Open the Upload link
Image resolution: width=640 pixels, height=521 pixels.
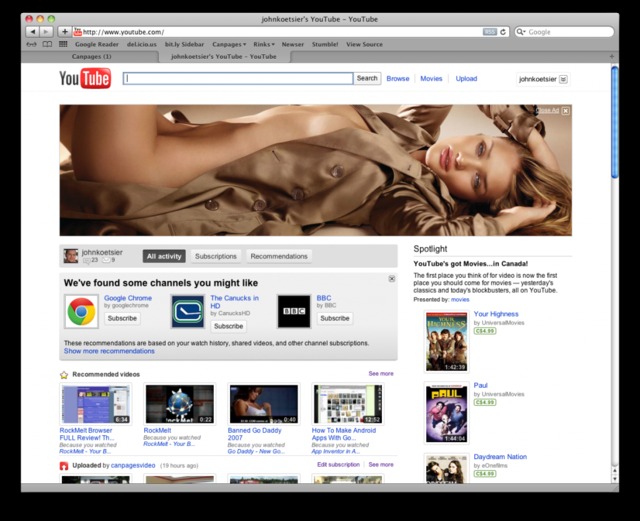[x=466, y=78]
